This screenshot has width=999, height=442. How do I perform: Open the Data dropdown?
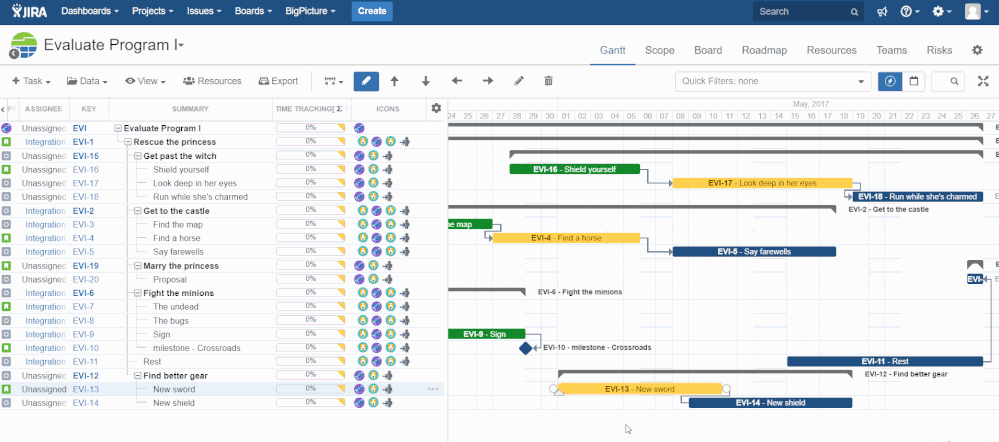(x=87, y=81)
